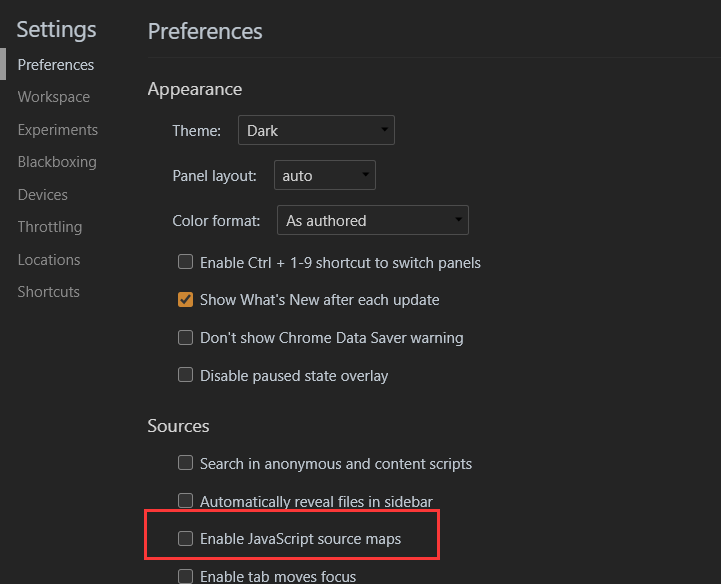The height and width of the screenshot is (584, 721).
Task: Select the Preferences settings tab
Action: pyautogui.click(x=56, y=65)
